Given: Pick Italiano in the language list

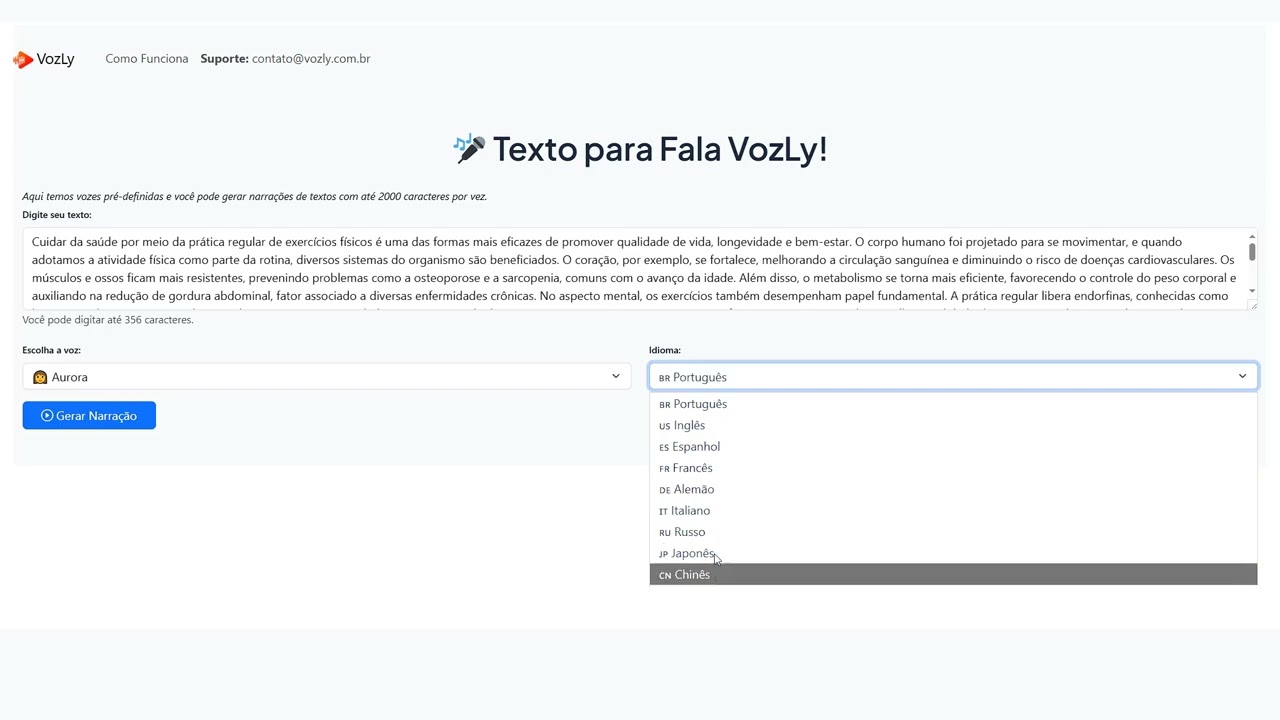Looking at the screenshot, I should coord(953,511).
